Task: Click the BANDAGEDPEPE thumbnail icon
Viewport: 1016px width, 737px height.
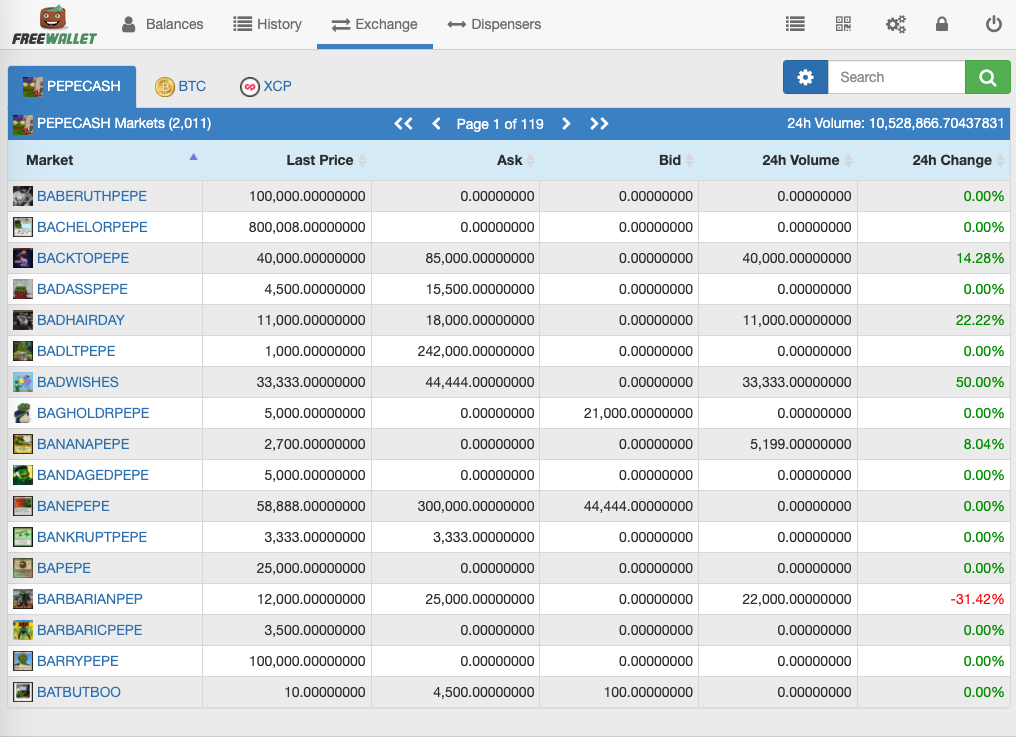Action: [23, 475]
